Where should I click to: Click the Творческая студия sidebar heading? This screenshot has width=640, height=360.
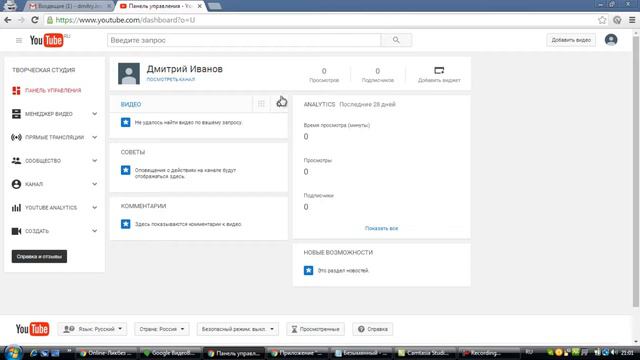[x=44, y=70]
